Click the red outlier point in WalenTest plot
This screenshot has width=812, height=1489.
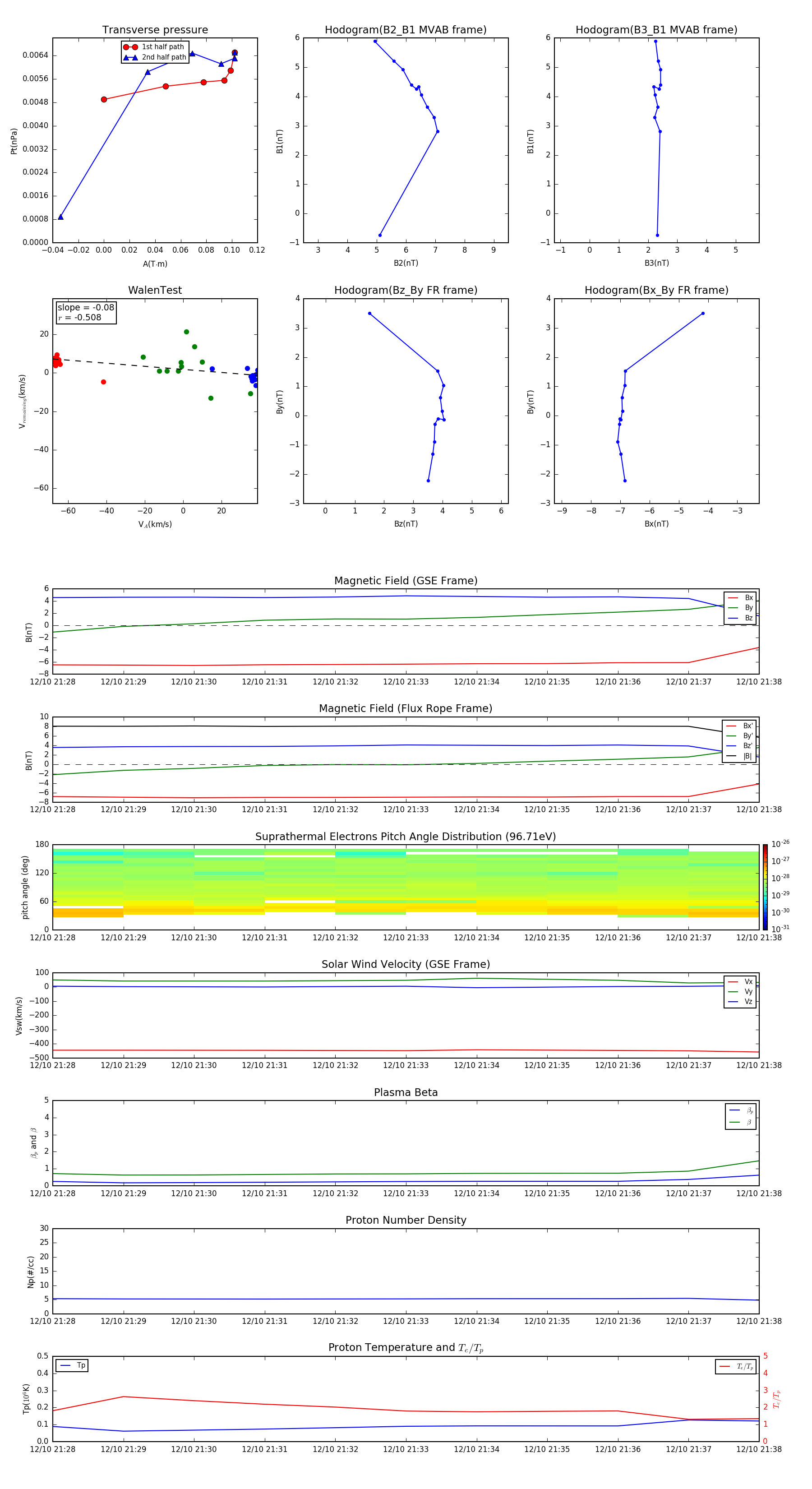[103, 382]
